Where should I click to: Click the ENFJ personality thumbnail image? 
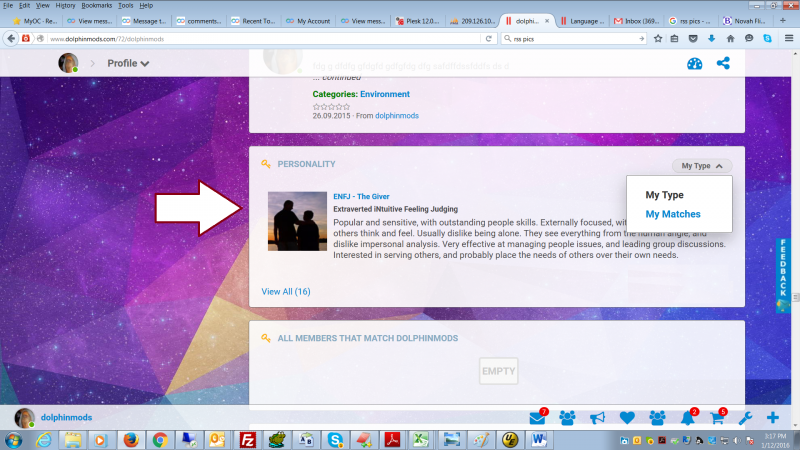coord(297,221)
